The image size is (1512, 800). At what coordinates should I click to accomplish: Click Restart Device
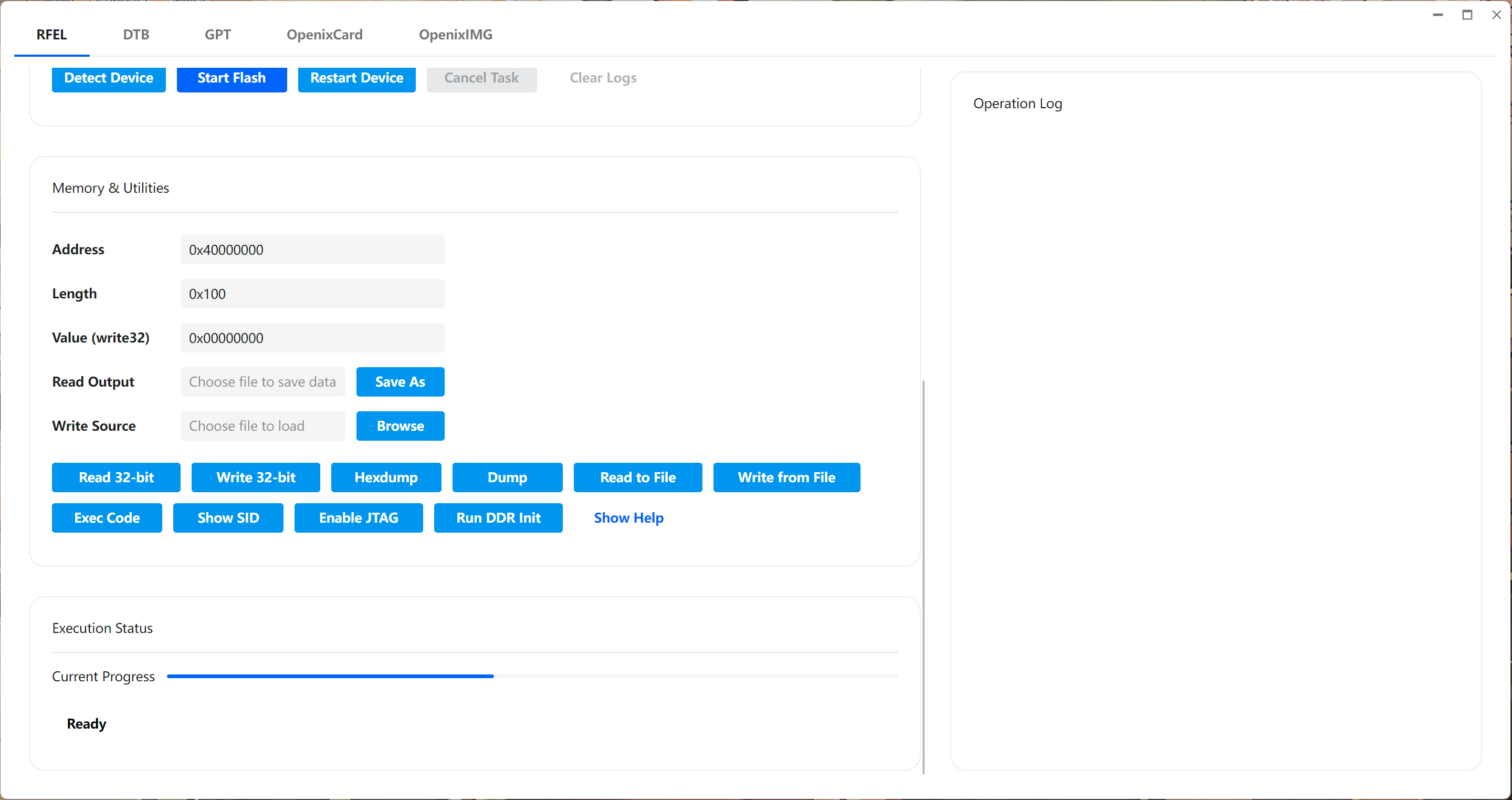(x=356, y=78)
